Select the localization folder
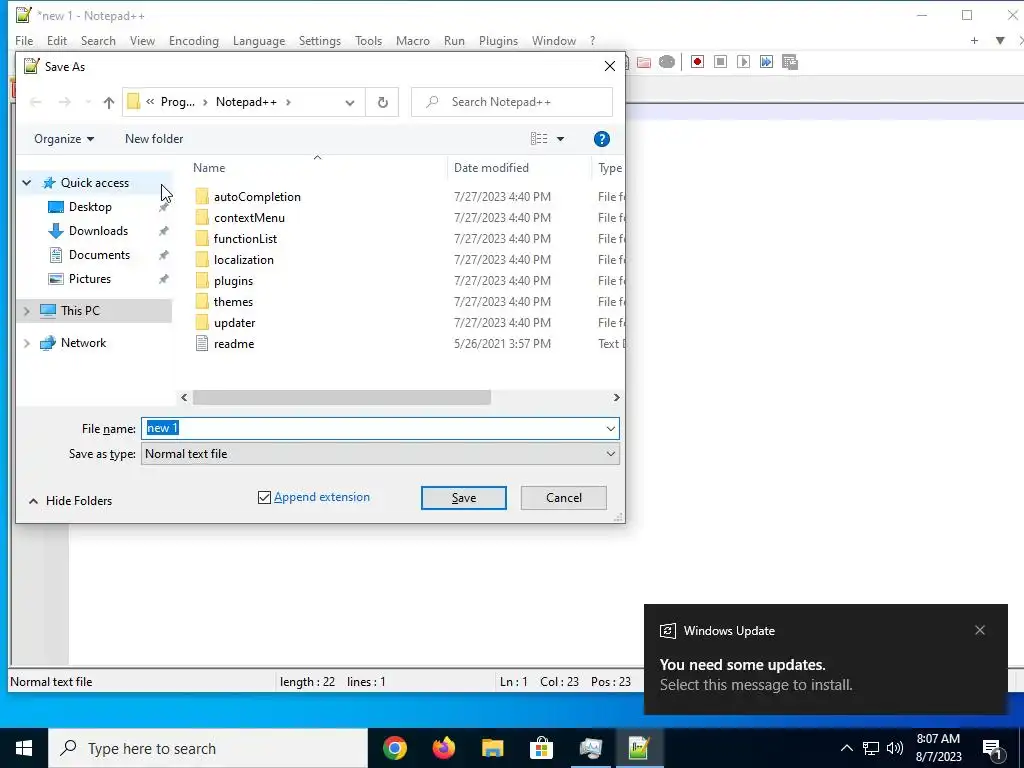Screen dimensions: 1024x768 (243, 259)
